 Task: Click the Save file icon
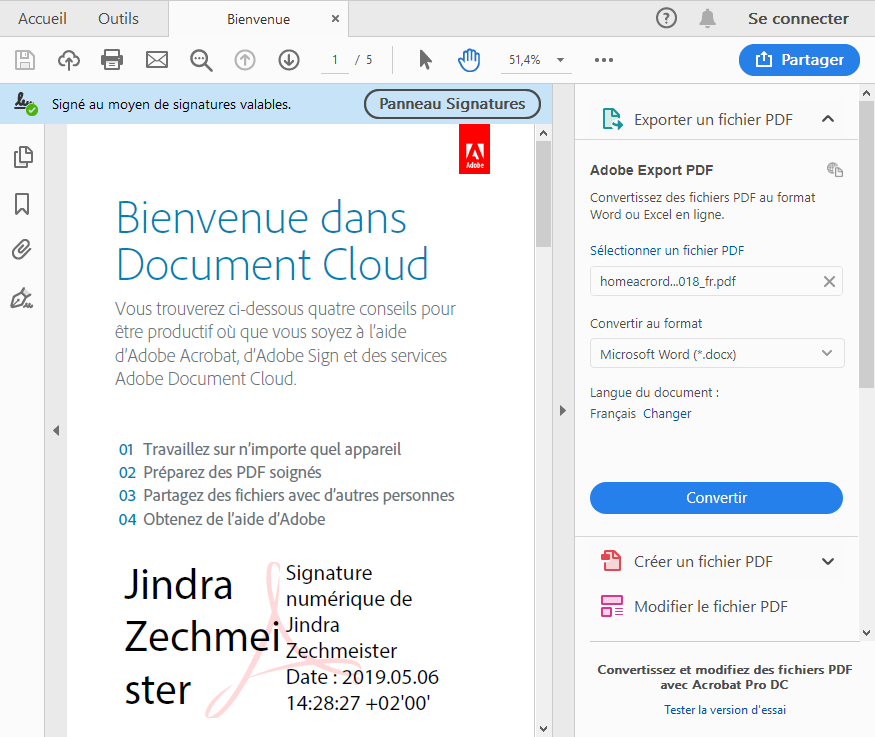click(25, 60)
